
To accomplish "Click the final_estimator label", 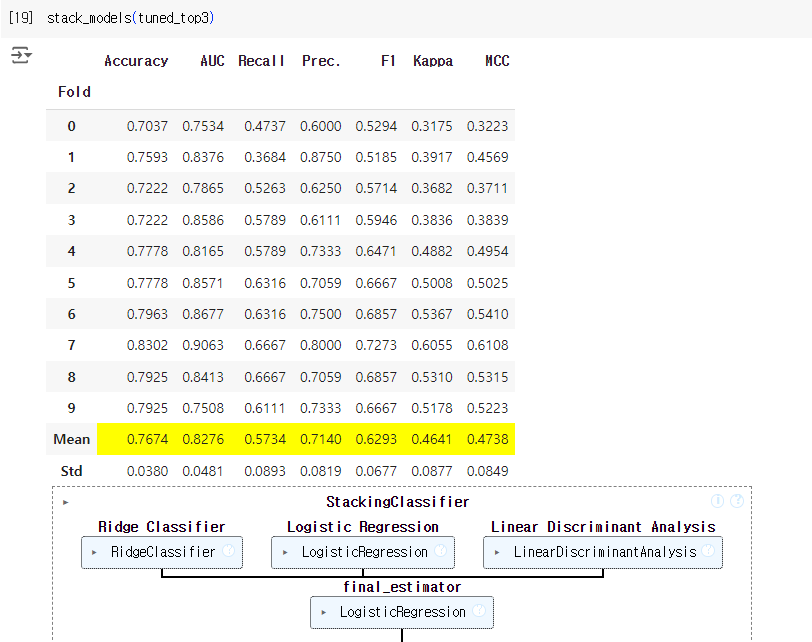I will [x=402, y=587].
